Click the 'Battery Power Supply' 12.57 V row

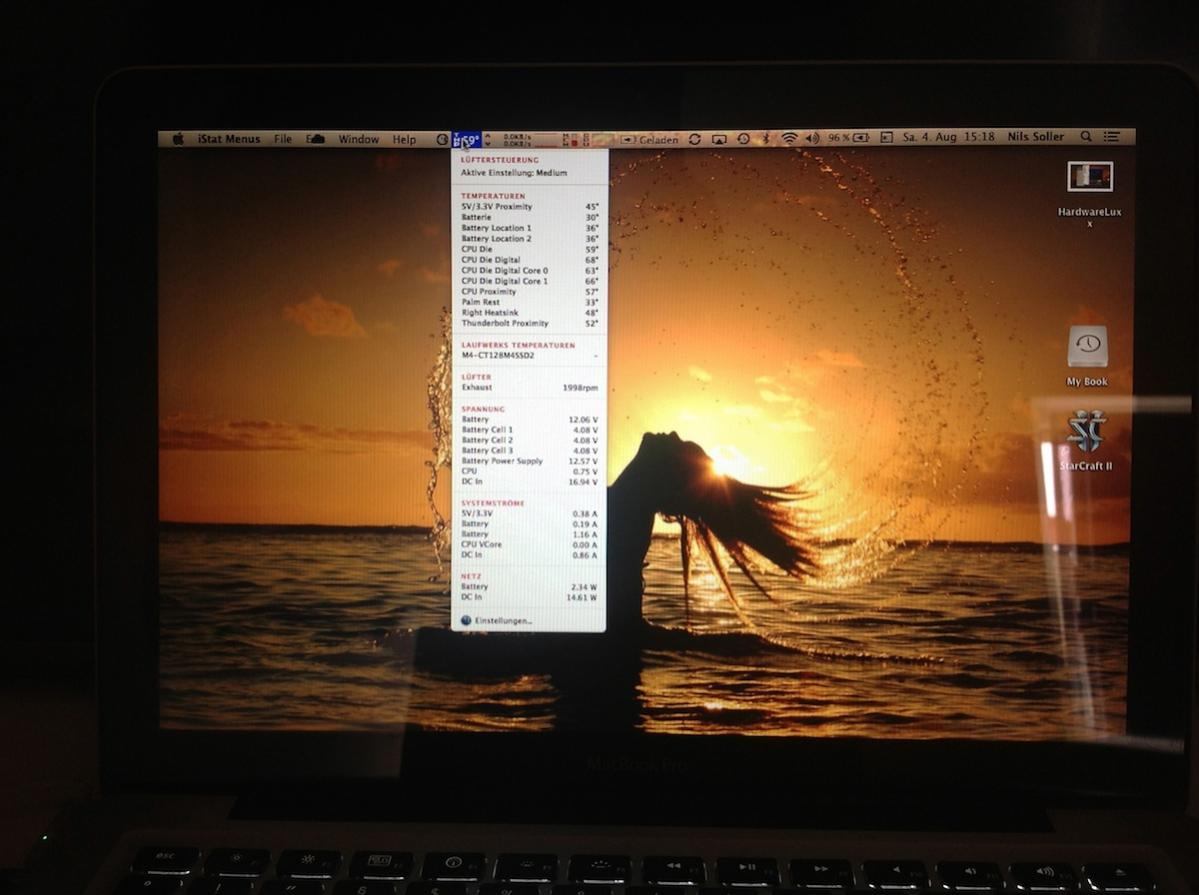[x=528, y=461]
